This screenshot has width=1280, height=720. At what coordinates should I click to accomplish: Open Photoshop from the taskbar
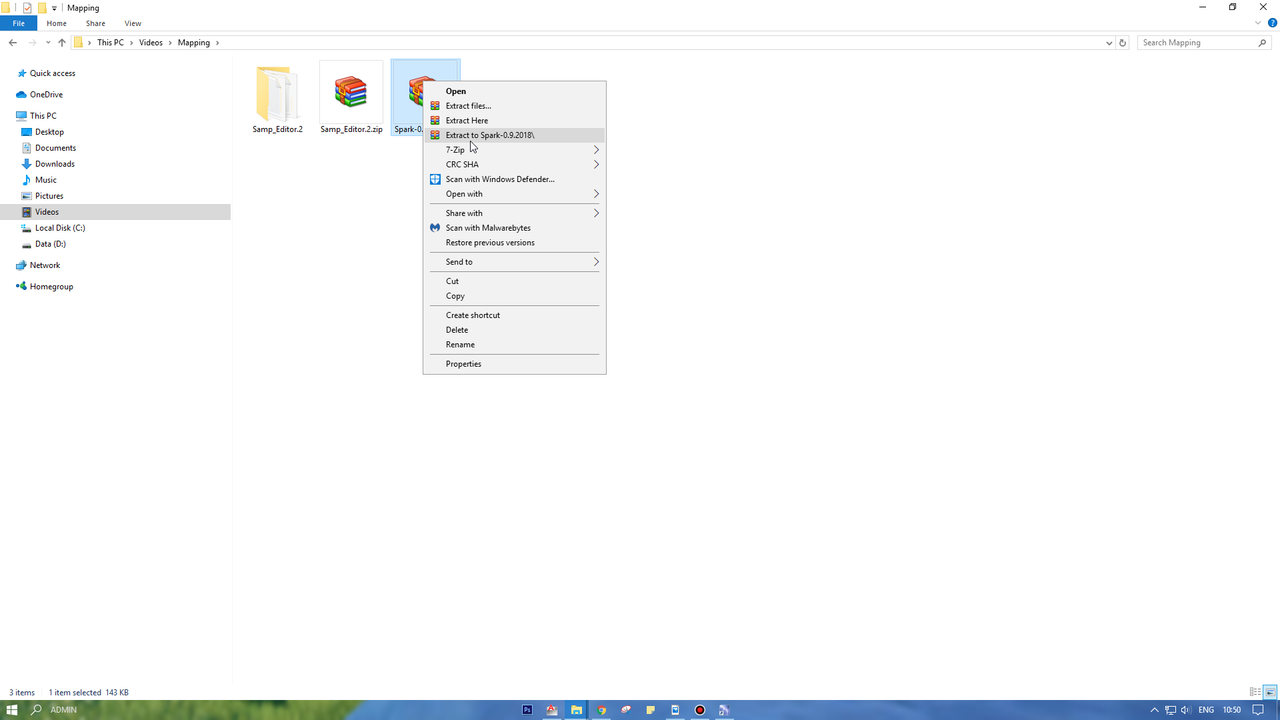[x=527, y=710]
